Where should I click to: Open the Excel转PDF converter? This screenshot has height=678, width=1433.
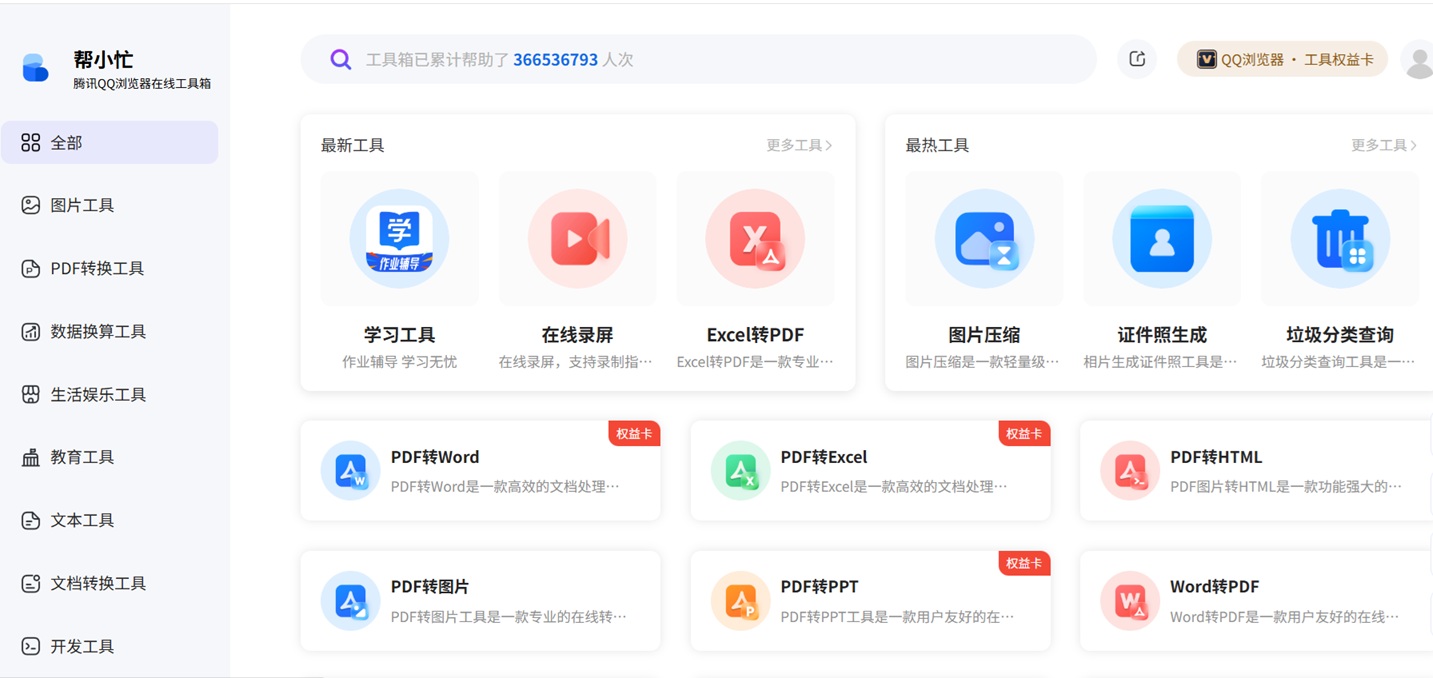(755, 238)
